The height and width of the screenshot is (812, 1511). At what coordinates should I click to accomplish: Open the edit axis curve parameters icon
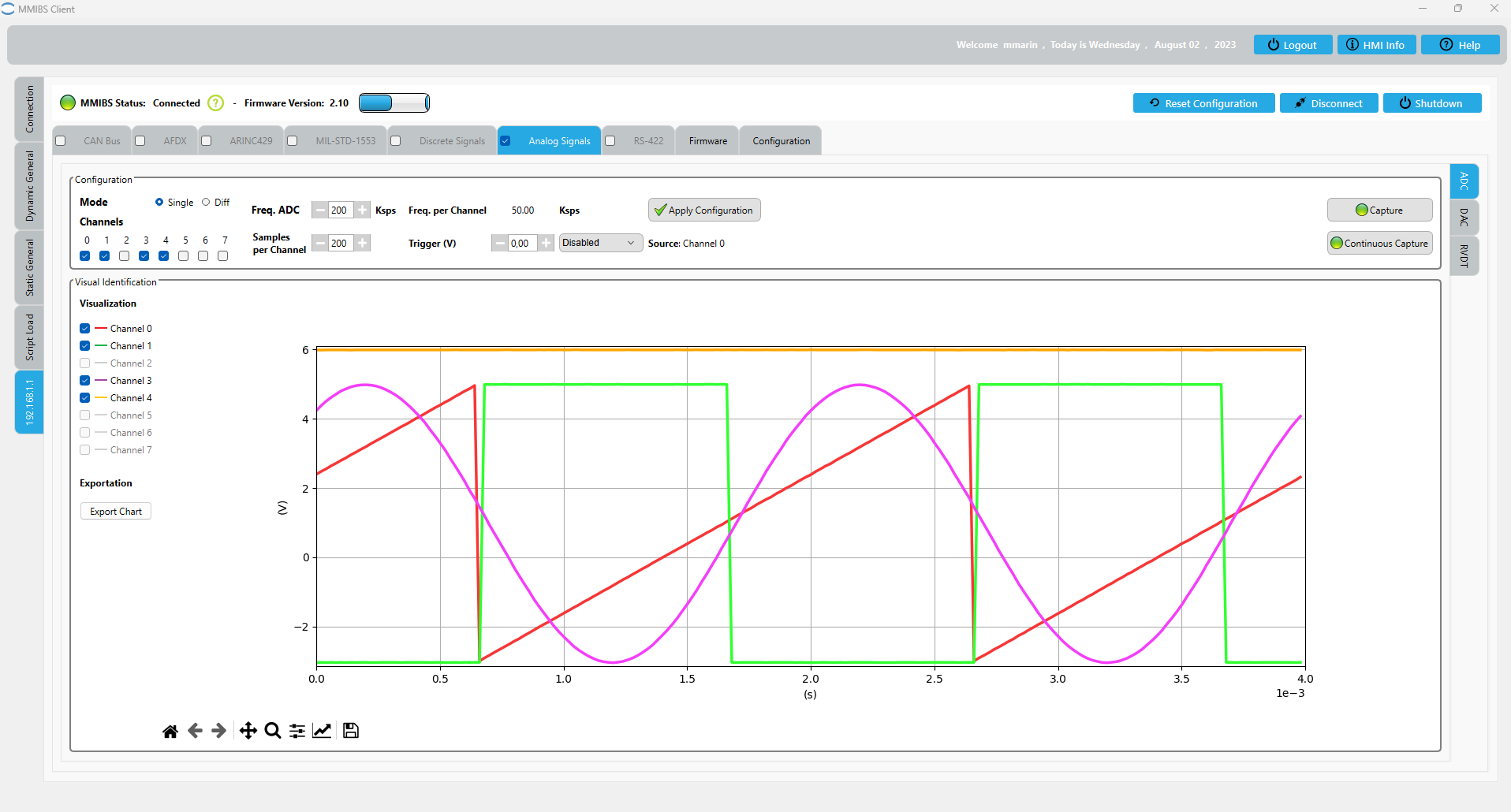click(x=322, y=732)
